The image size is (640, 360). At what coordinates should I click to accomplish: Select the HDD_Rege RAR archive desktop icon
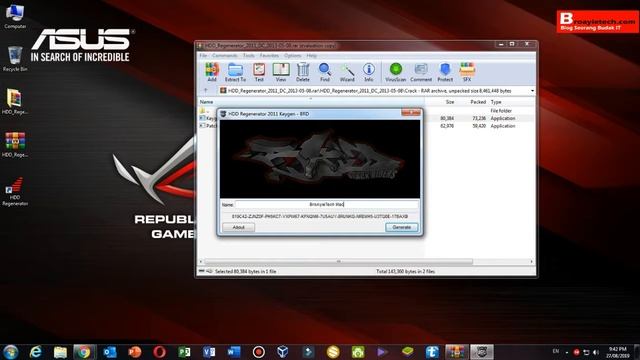15,145
